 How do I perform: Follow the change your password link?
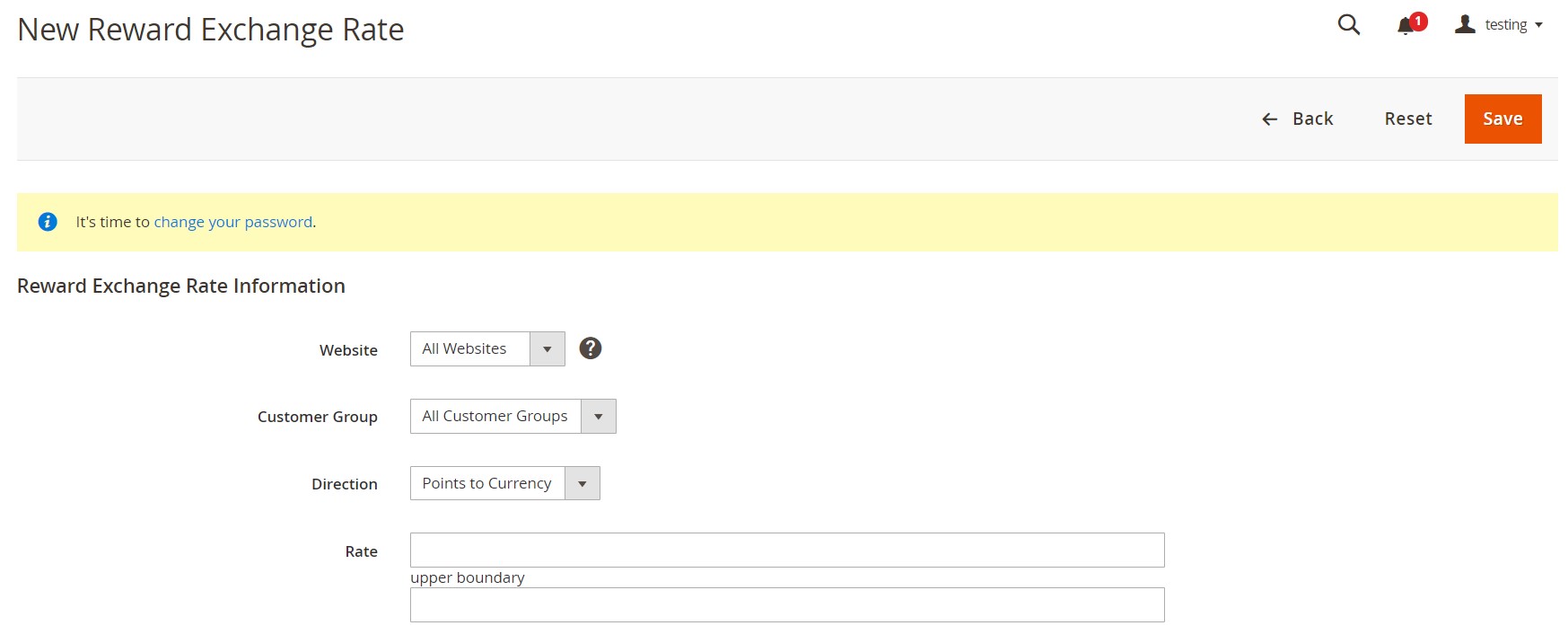[x=233, y=222]
